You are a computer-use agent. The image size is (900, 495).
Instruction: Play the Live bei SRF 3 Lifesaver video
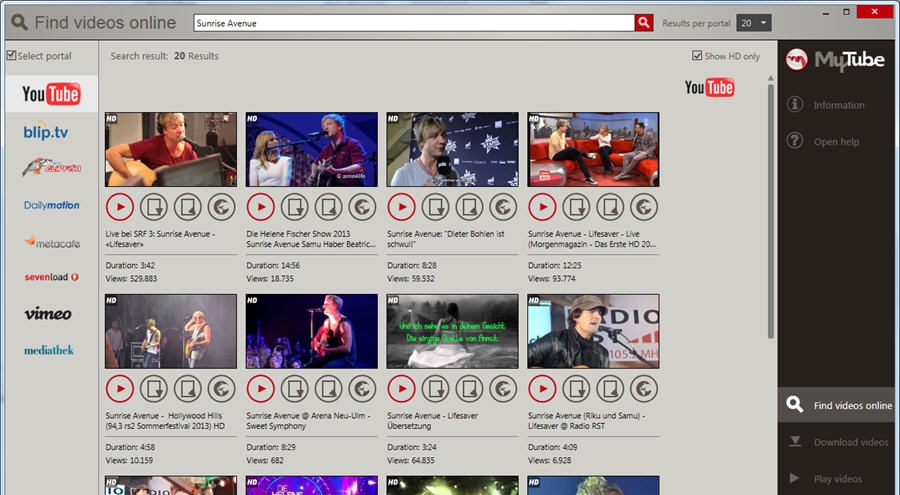(x=119, y=206)
